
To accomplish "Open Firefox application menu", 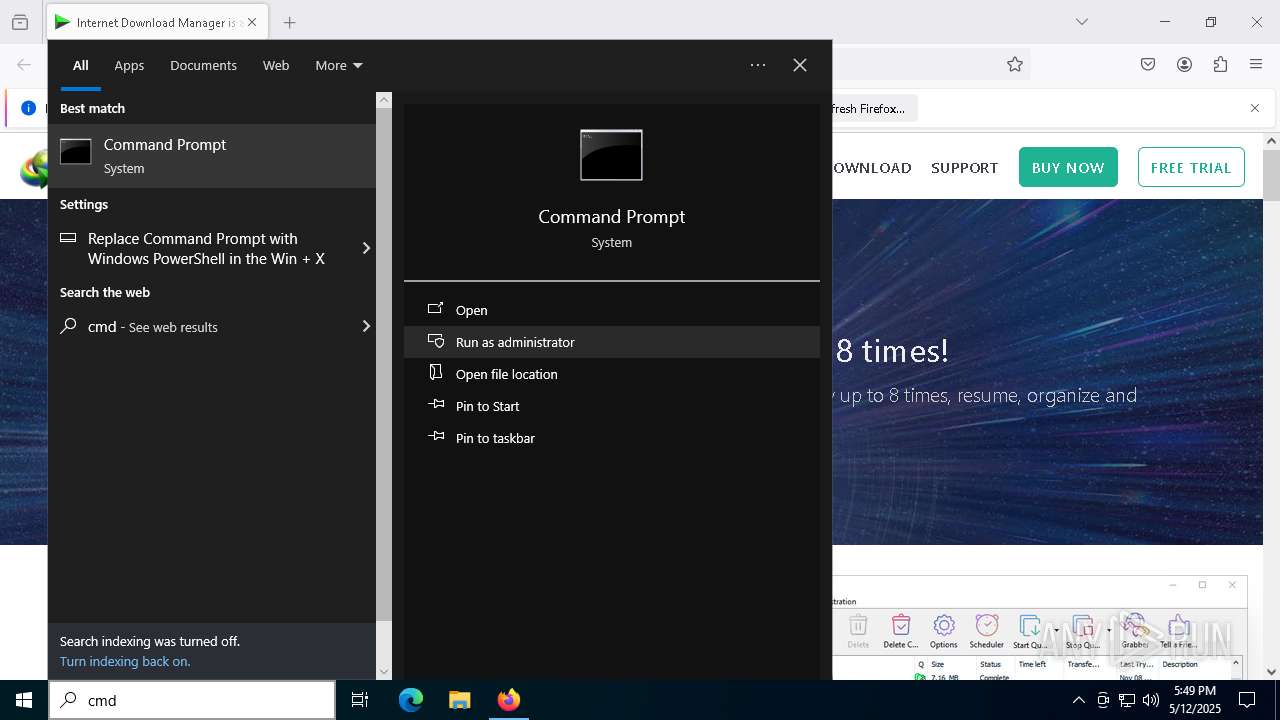I will point(1256,64).
